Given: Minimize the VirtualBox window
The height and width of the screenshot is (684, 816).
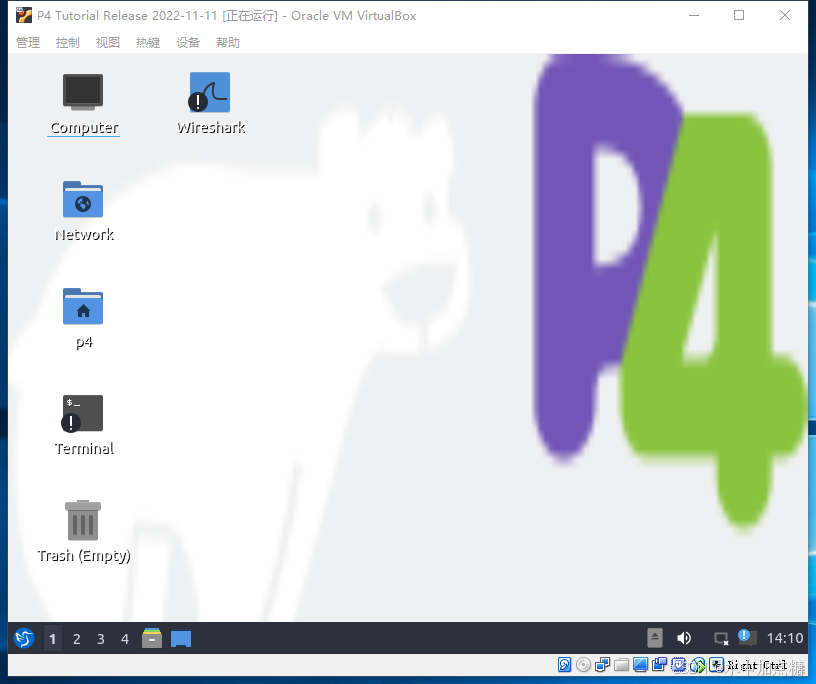Looking at the screenshot, I should [694, 15].
